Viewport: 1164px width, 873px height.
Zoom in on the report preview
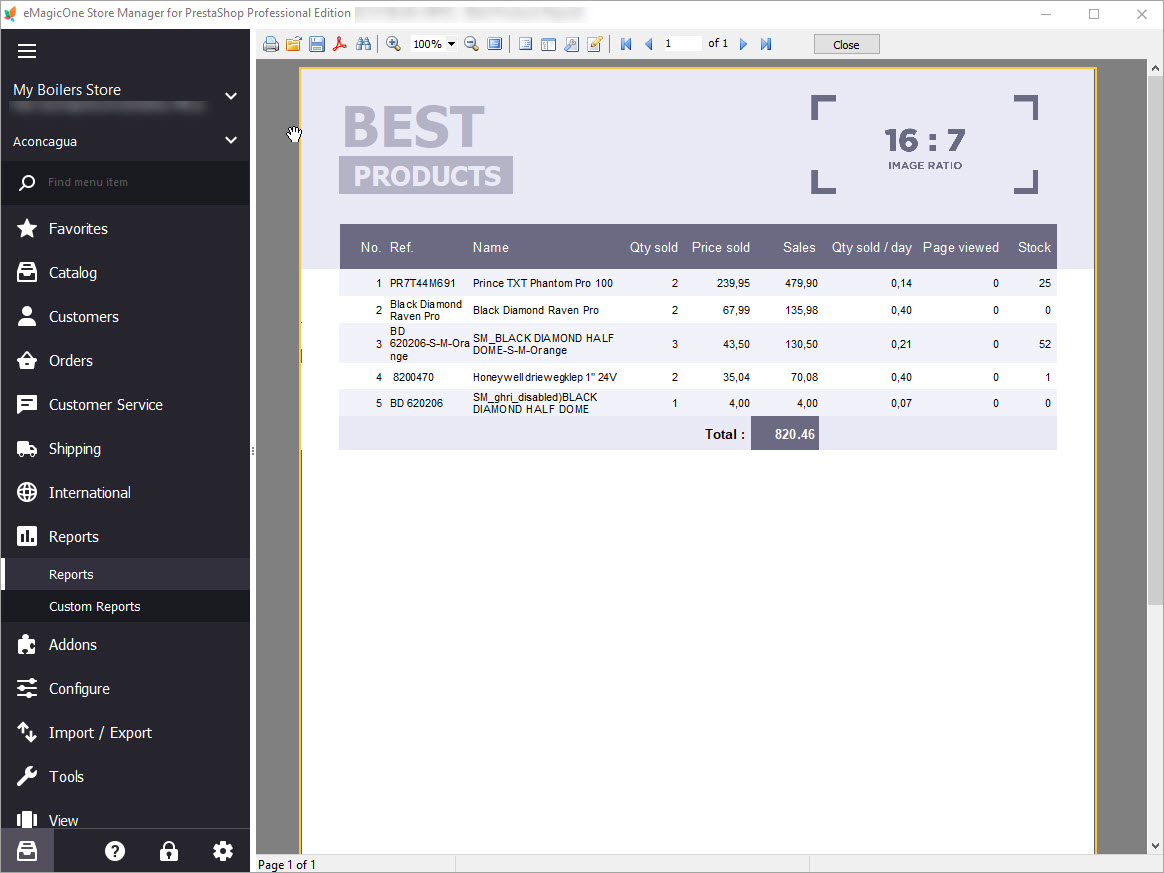pos(393,45)
